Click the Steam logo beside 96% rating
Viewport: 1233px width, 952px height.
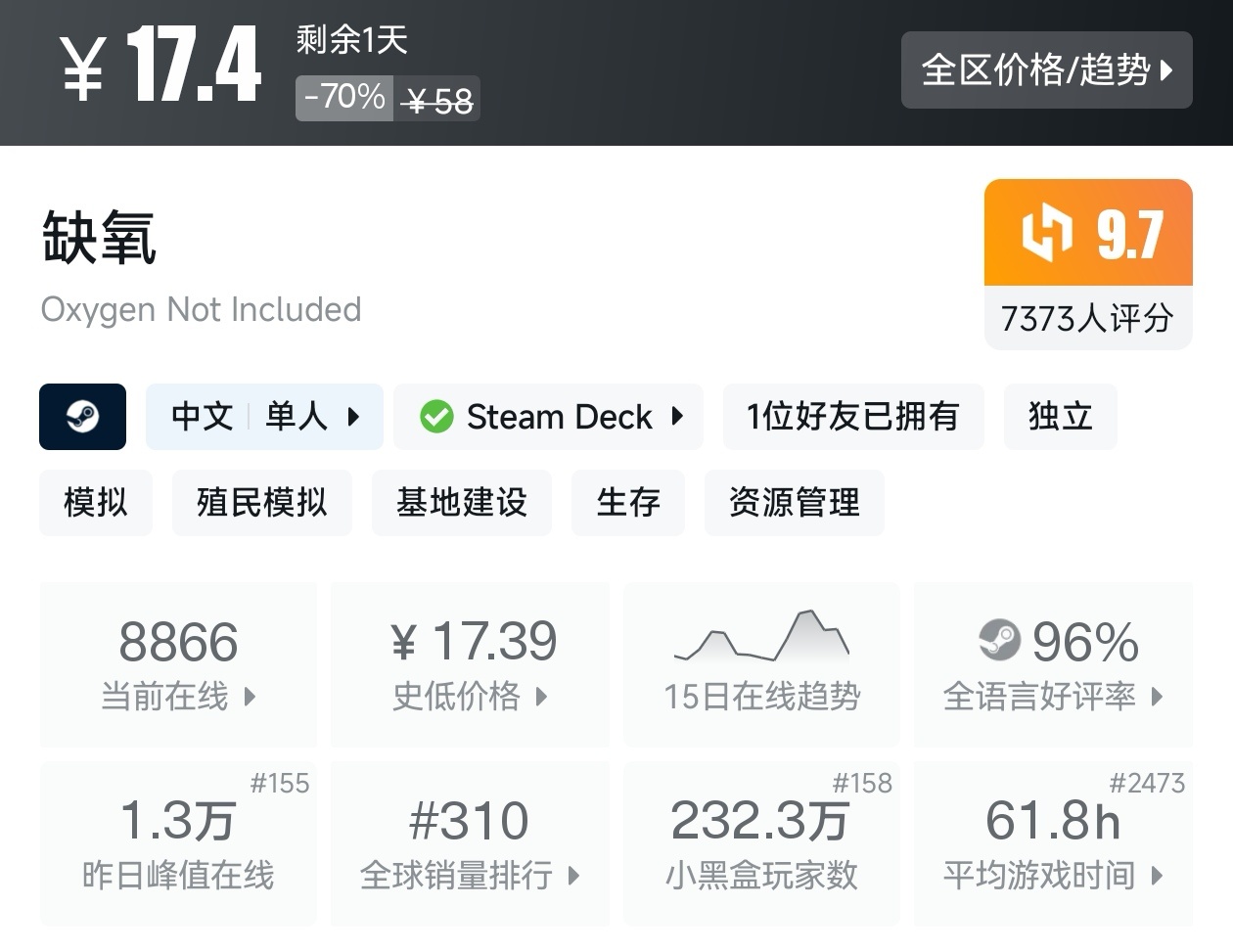pyautogui.click(x=999, y=641)
